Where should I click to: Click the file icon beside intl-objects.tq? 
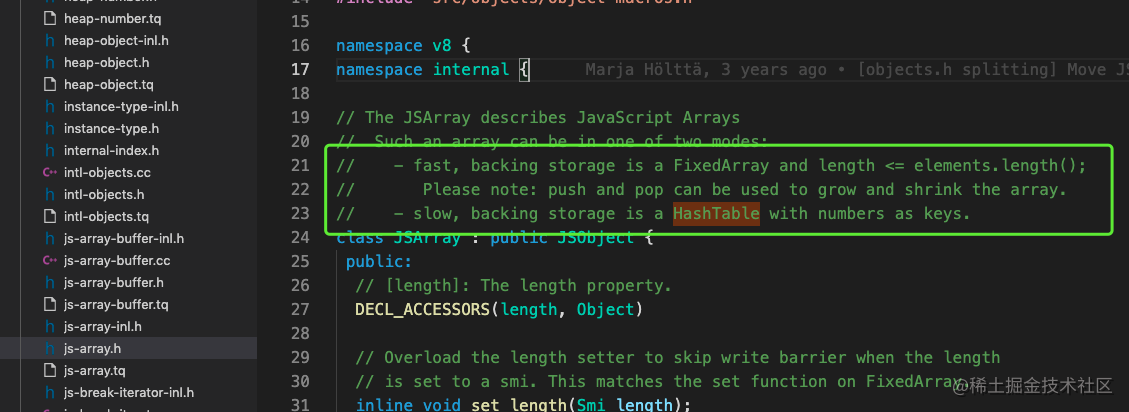point(49,216)
